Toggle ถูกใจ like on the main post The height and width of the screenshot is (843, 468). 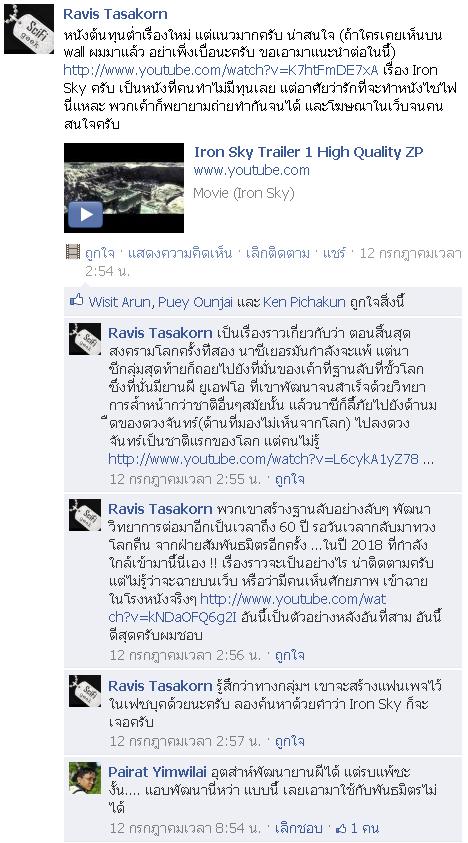tap(100, 253)
